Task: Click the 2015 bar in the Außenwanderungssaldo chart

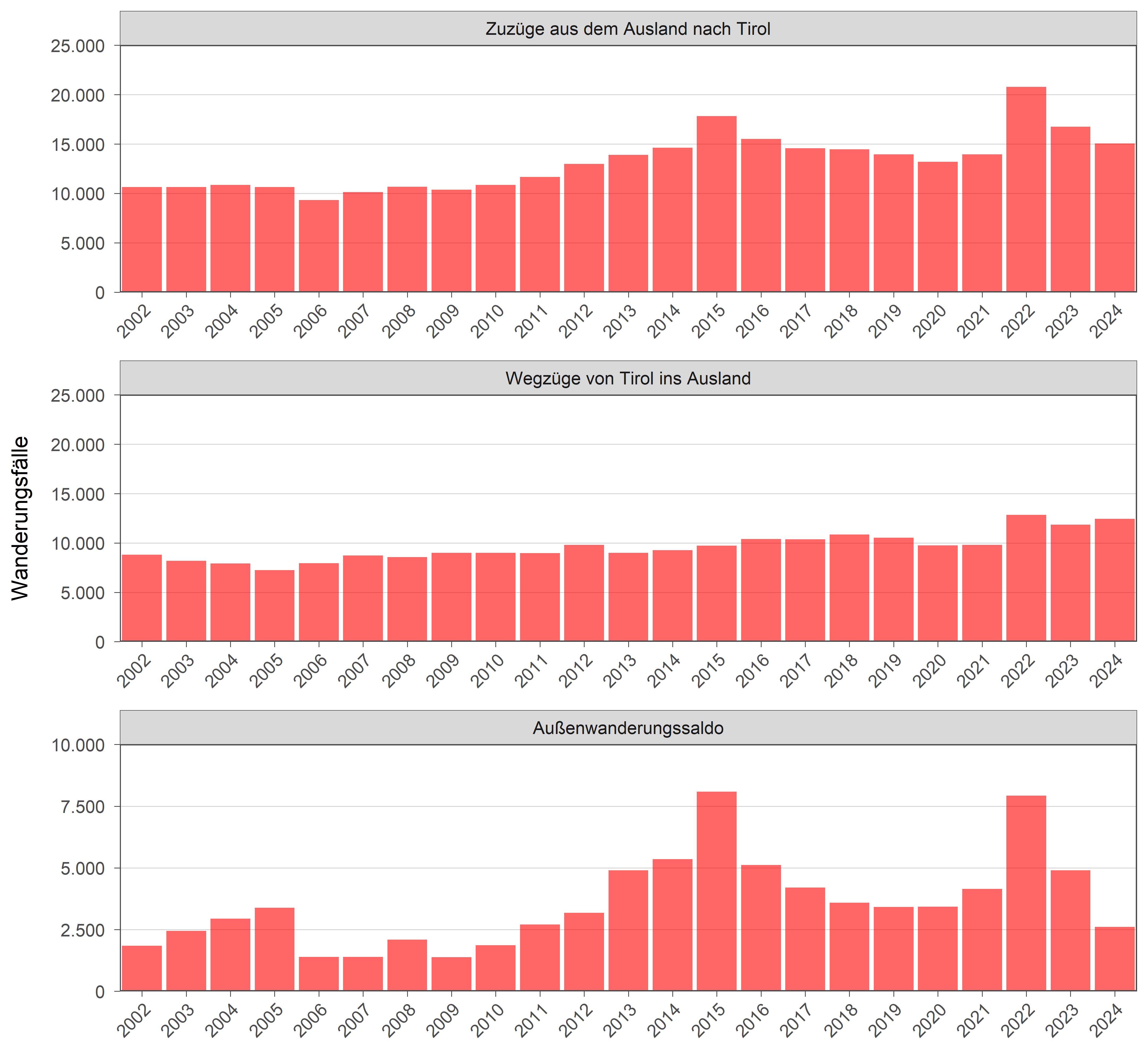Action: (x=716, y=891)
